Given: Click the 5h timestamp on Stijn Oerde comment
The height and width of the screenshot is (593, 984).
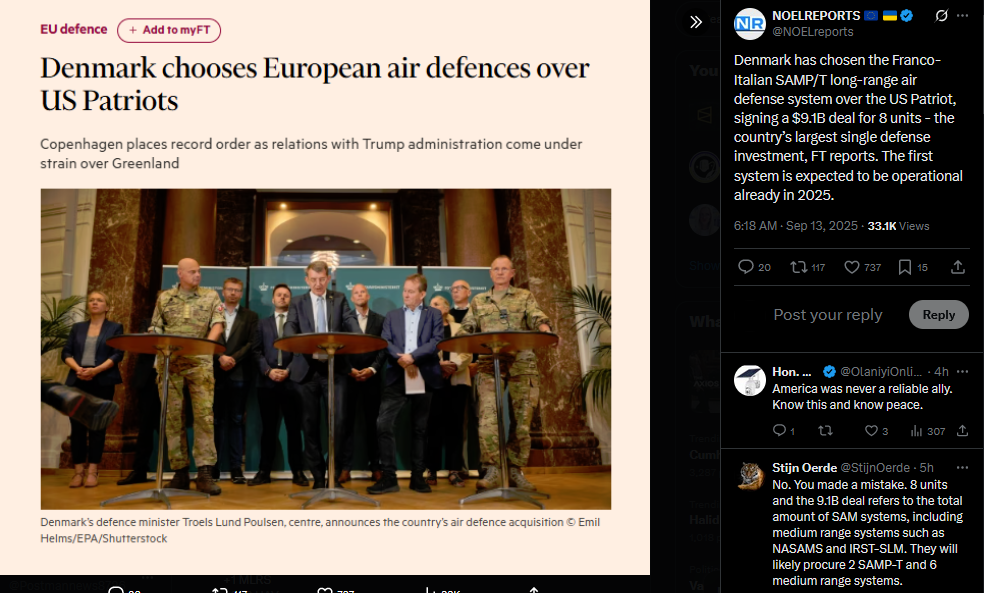Looking at the screenshot, I should coord(926,467).
